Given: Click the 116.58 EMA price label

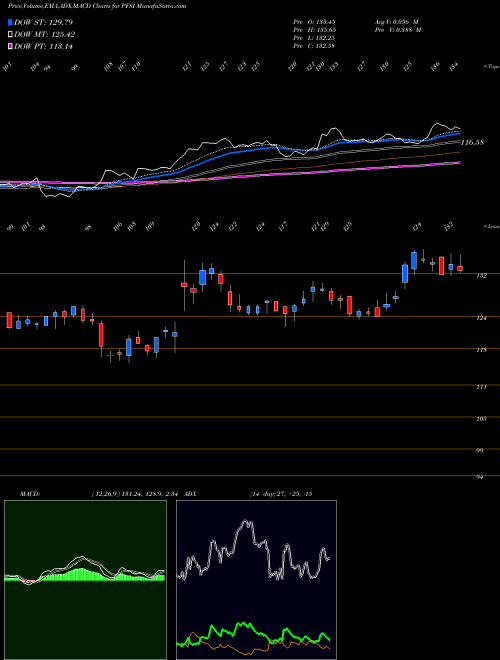Looking at the screenshot, I should (472, 143).
